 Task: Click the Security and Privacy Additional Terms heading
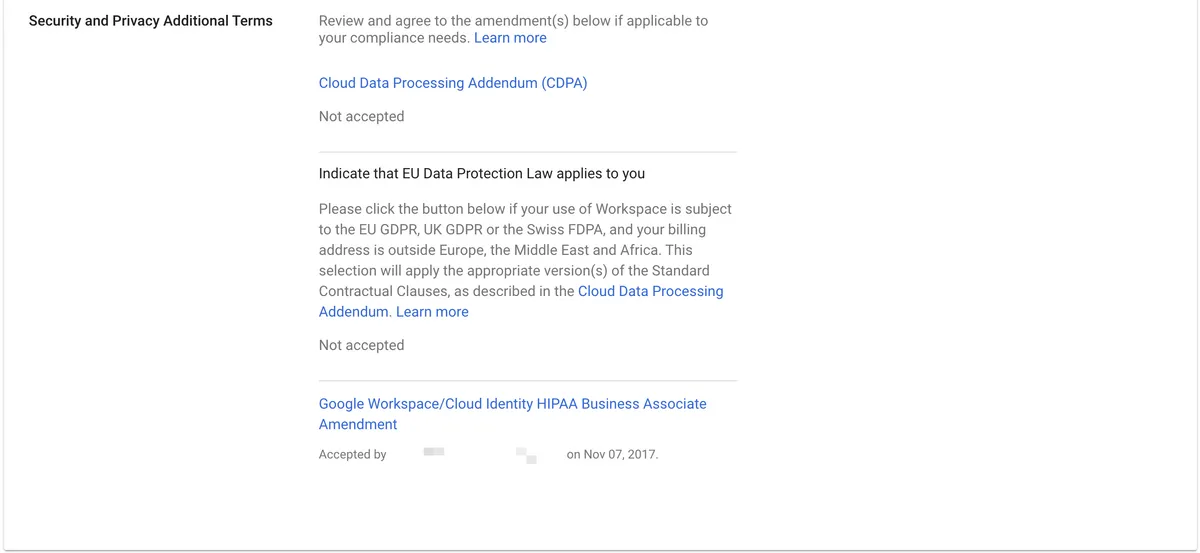(x=151, y=20)
